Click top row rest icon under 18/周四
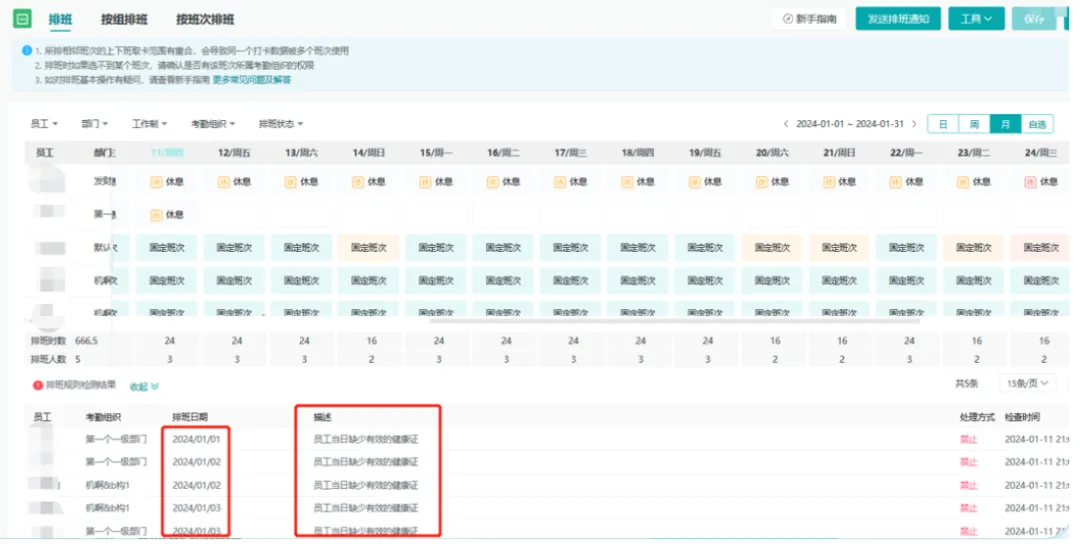Image resolution: width=1080 pixels, height=549 pixels. 627,182
